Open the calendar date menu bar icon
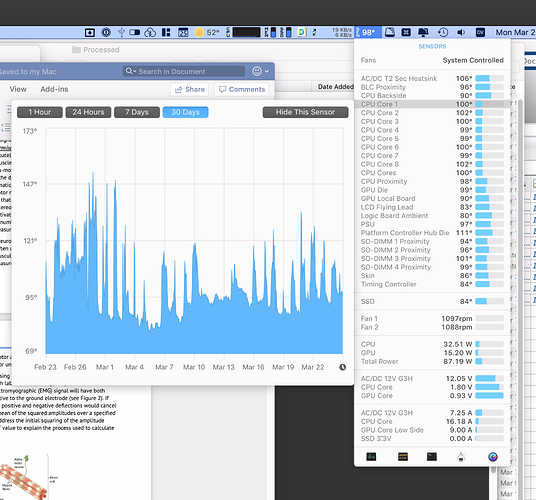The height and width of the screenshot is (500, 536). (x=183, y=32)
